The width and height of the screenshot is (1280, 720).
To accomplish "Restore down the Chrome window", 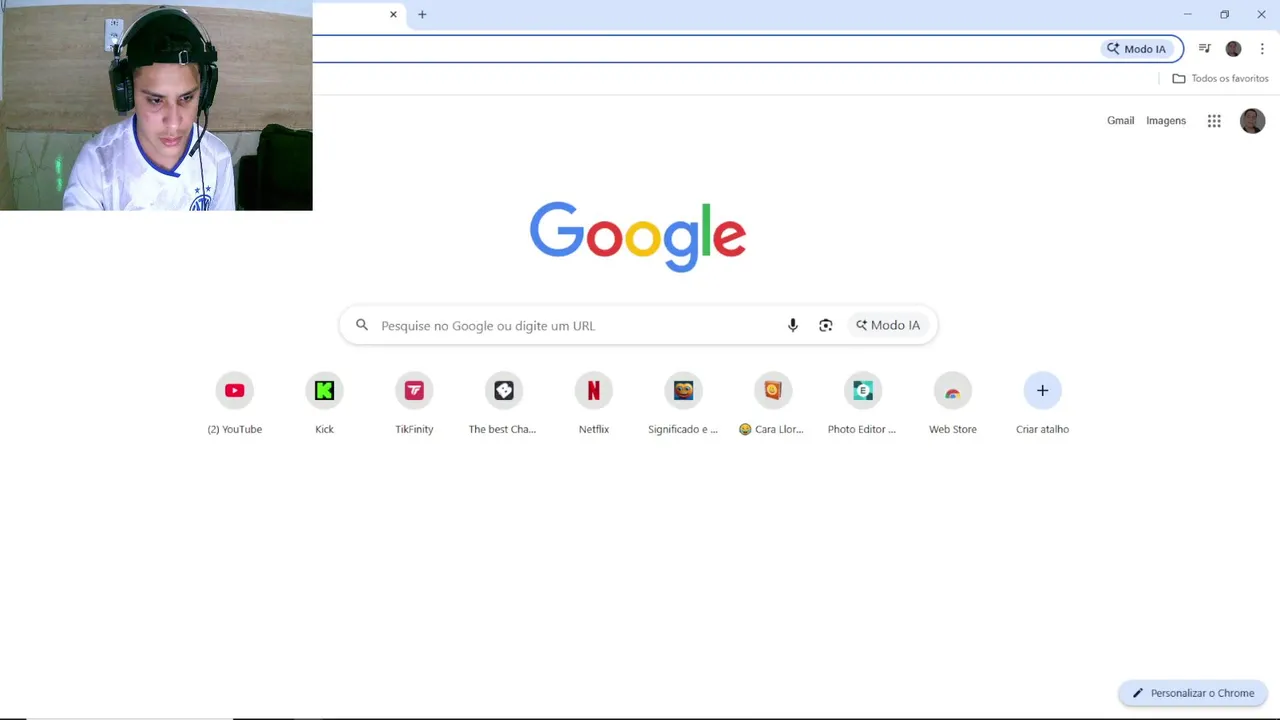I will 1224,14.
